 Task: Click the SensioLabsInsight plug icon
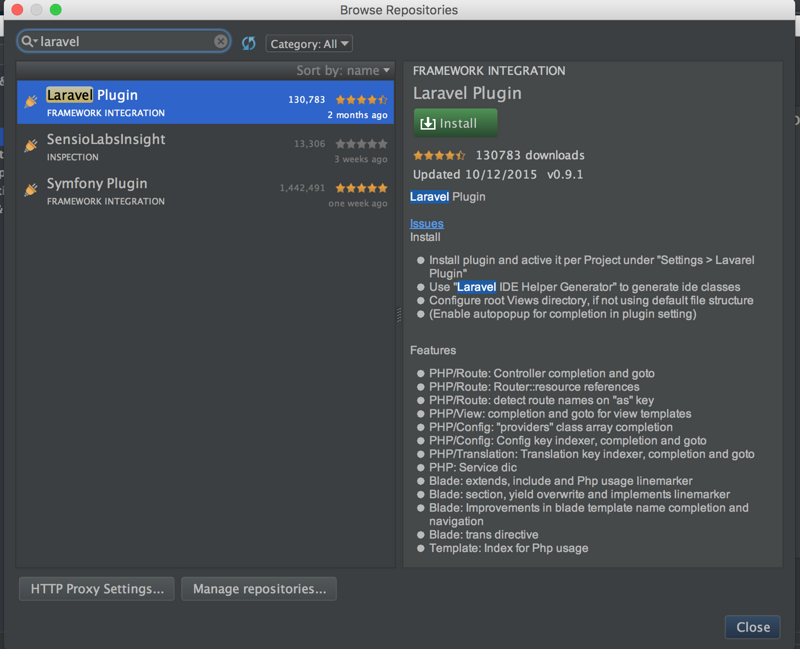pyautogui.click(x=31, y=146)
